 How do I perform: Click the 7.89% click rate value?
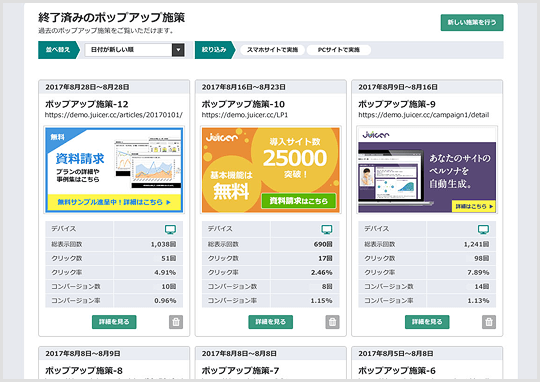[478, 272]
